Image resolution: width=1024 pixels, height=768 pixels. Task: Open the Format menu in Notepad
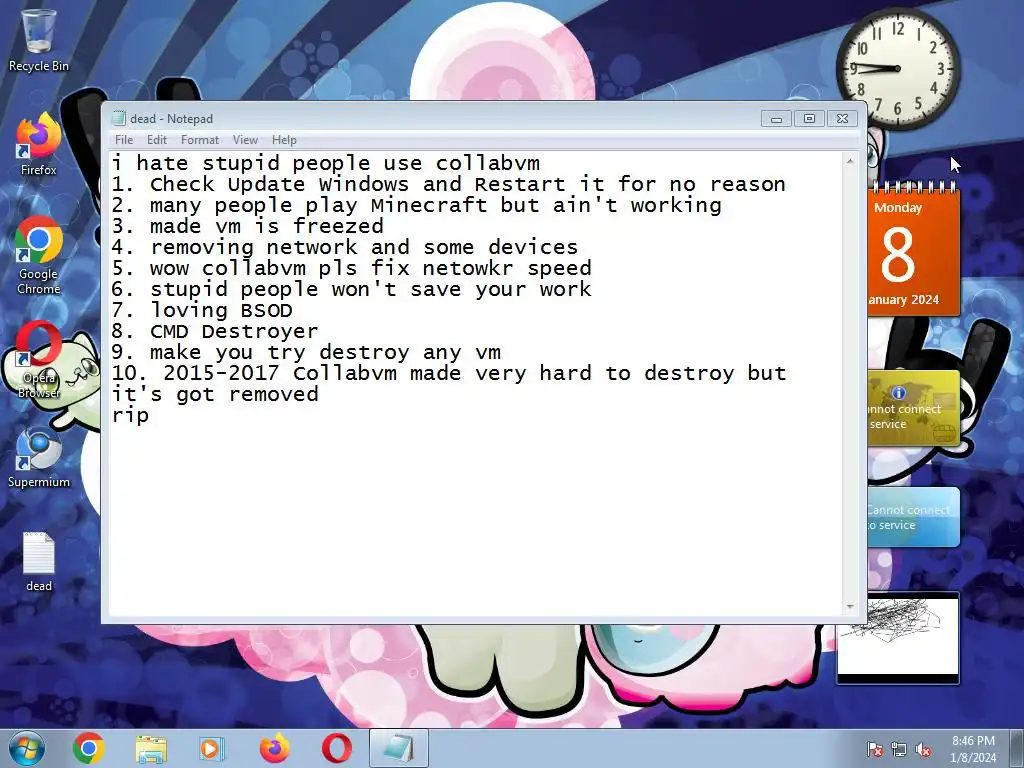tap(200, 140)
